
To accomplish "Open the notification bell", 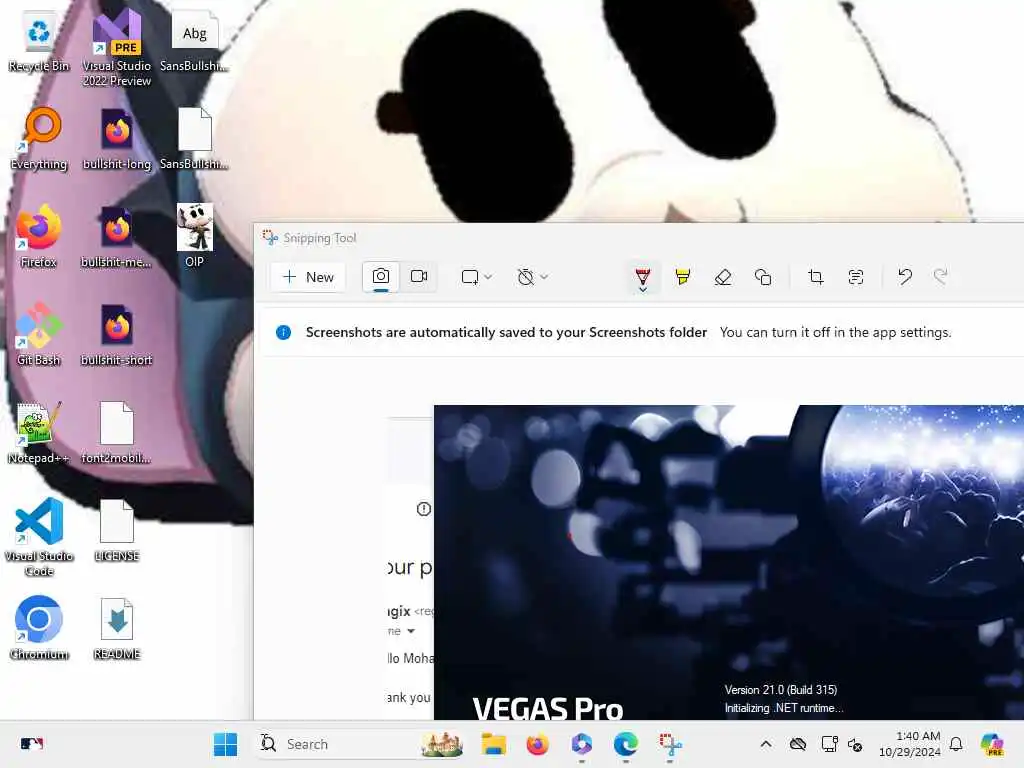I will tap(956, 744).
